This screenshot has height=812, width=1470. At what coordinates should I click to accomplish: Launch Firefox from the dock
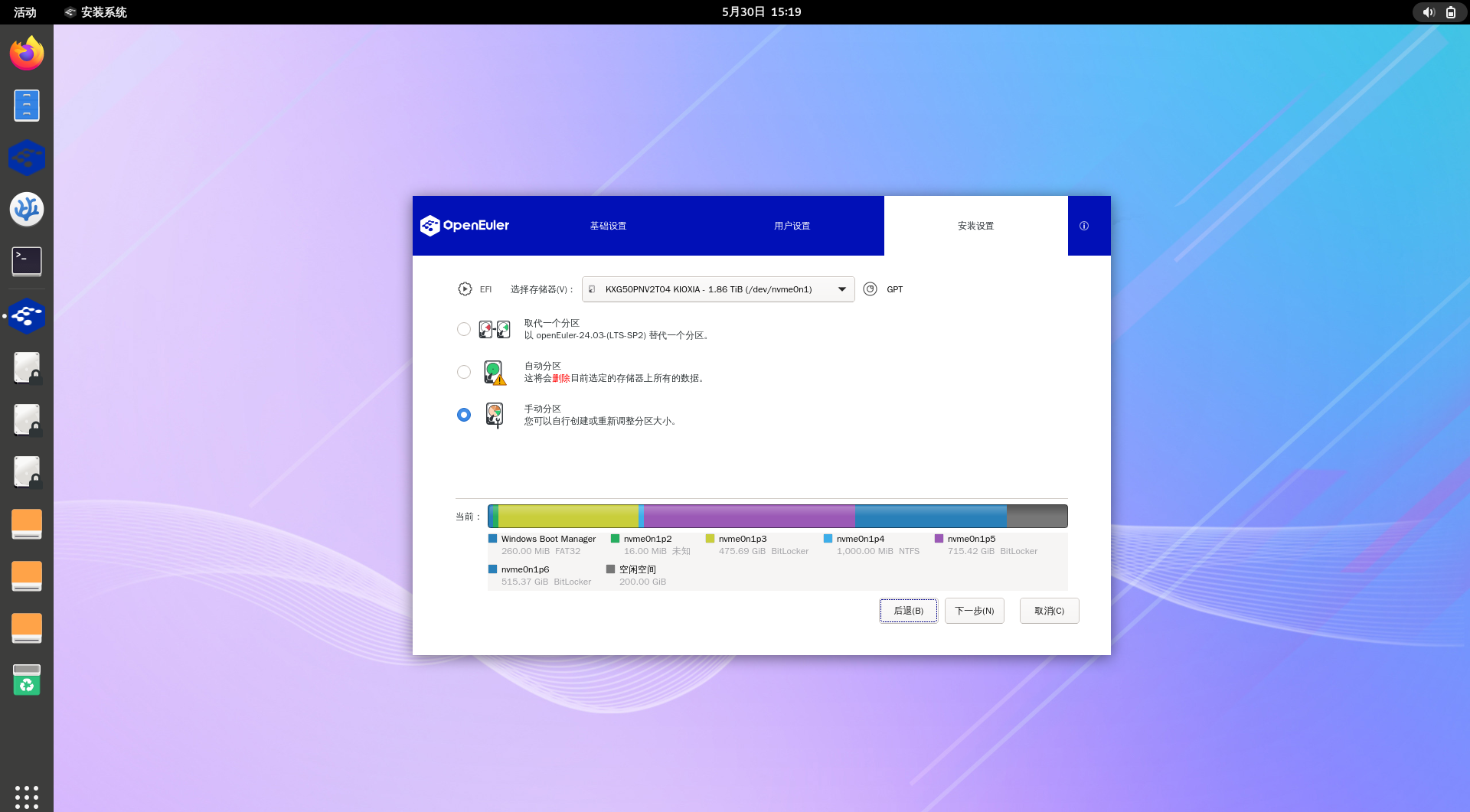[x=27, y=54]
